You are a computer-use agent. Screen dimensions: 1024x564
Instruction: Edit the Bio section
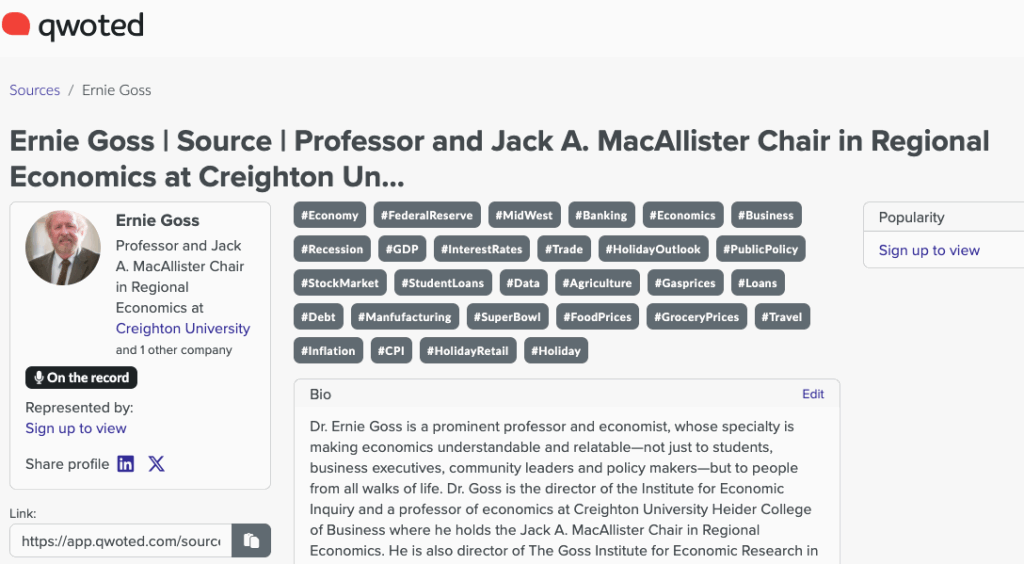coord(813,394)
